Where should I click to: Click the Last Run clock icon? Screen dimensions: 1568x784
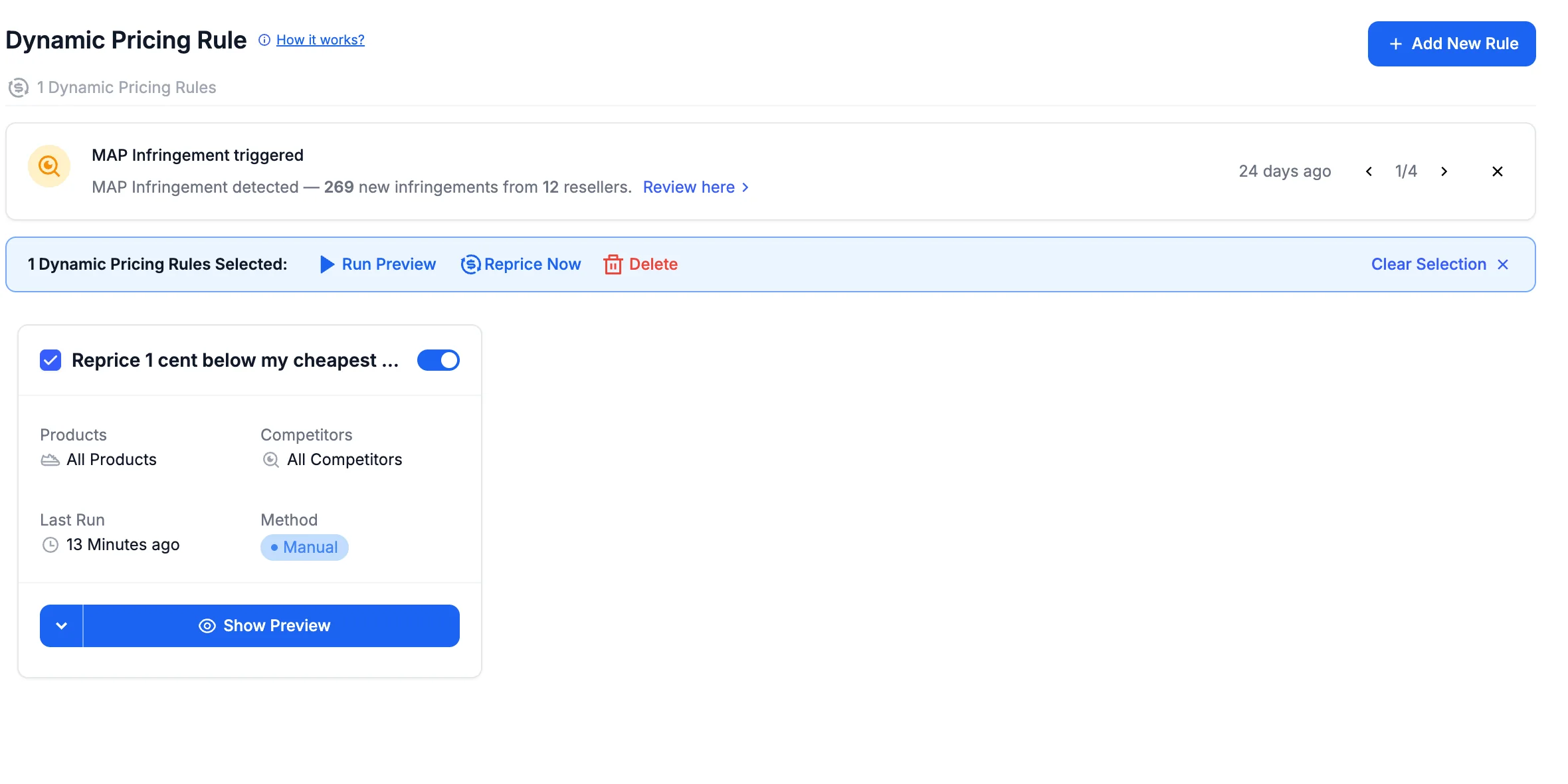click(x=50, y=545)
